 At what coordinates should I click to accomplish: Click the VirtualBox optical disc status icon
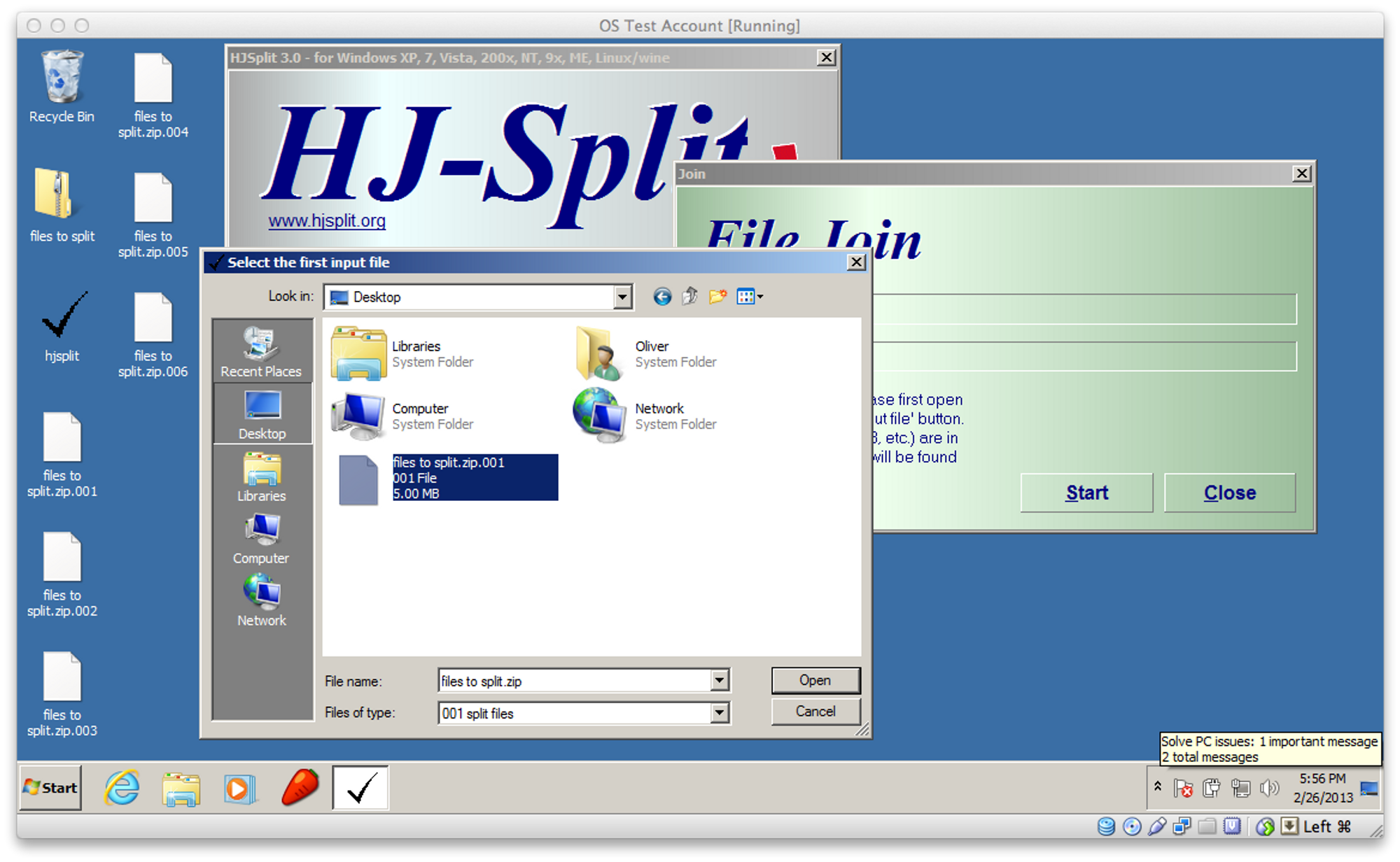pos(1132,826)
